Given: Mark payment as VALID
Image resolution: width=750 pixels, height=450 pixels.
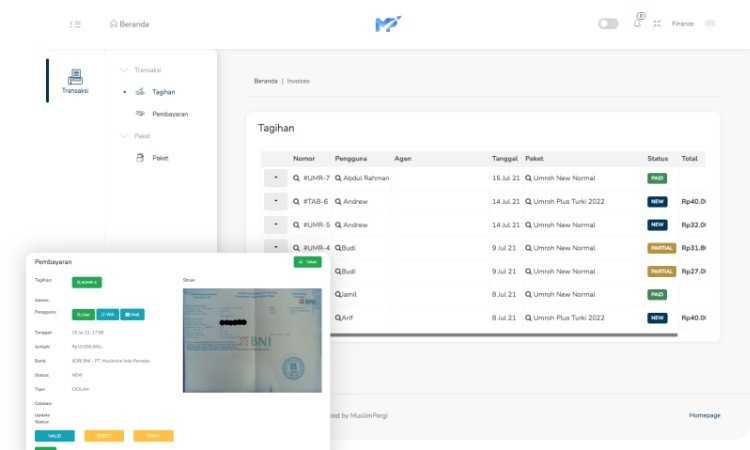Looking at the screenshot, I should tap(55, 436).
